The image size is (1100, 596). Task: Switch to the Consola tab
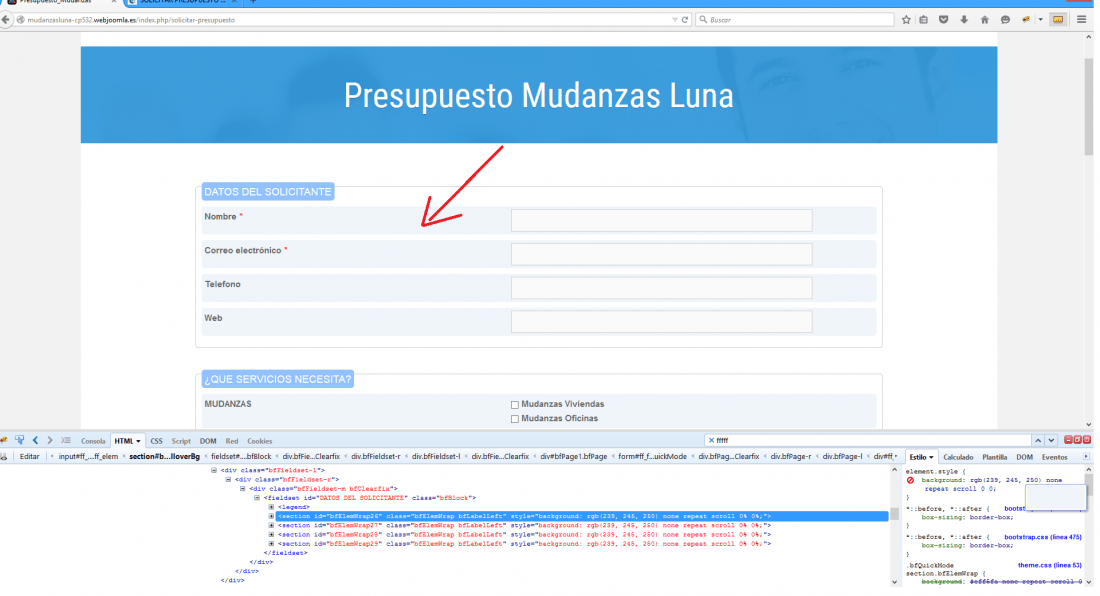93,441
